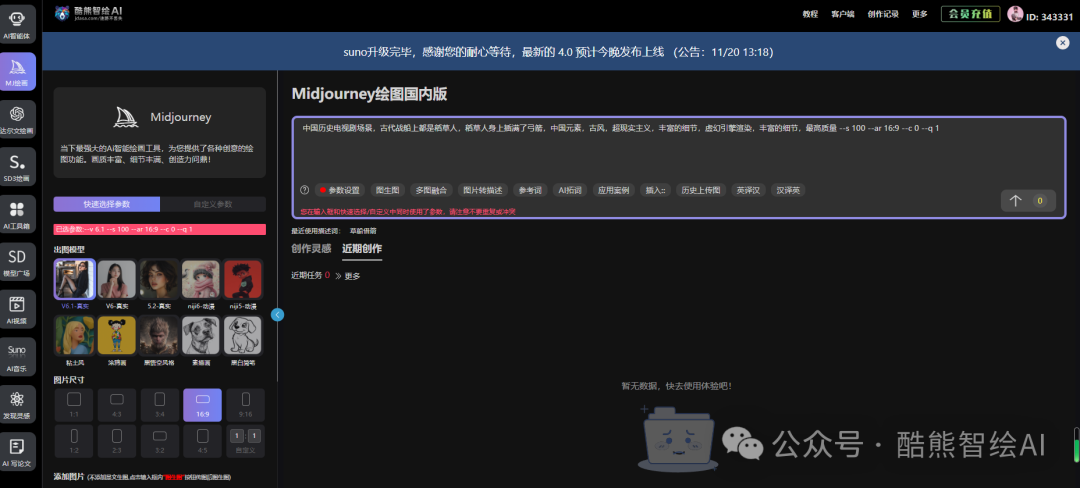The width and height of the screenshot is (1080, 488).
Task: Select the MJ绘画 sidebar icon
Action: click(x=18, y=71)
